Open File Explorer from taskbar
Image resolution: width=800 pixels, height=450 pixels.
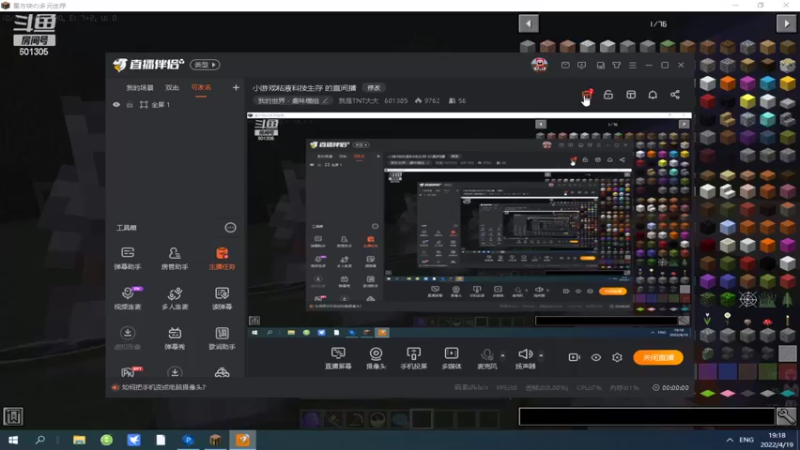tap(79, 440)
